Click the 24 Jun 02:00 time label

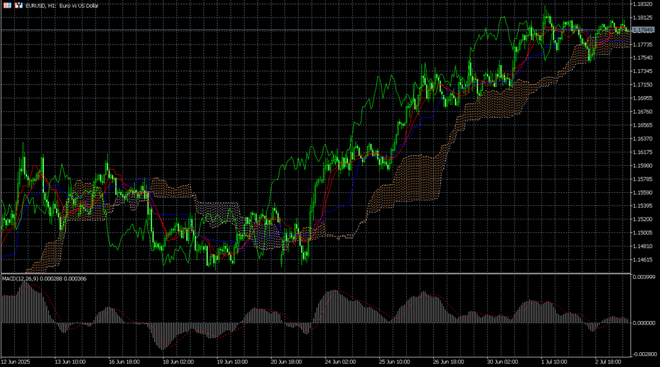coord(340,362)
